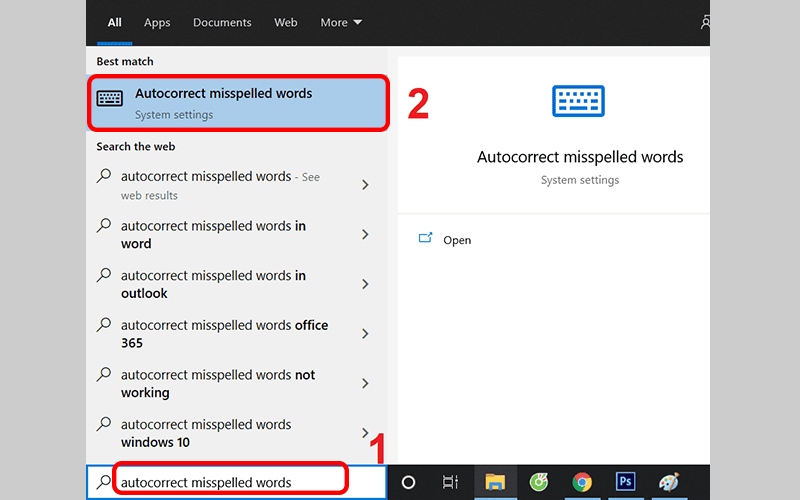Viewport: 800px width, 500px height.
Task: Expand arrow for 'autocorrect misspelled words in outlook'
Action: click(x=365, y=285)
